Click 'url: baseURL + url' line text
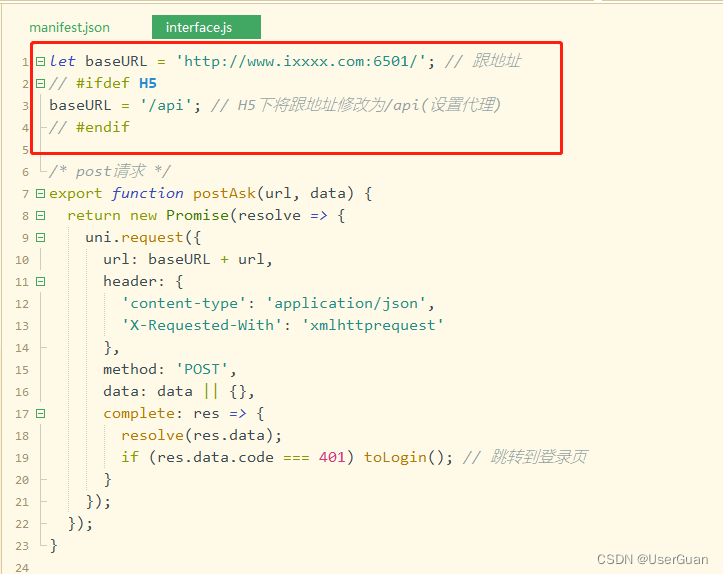 [188, 260]
